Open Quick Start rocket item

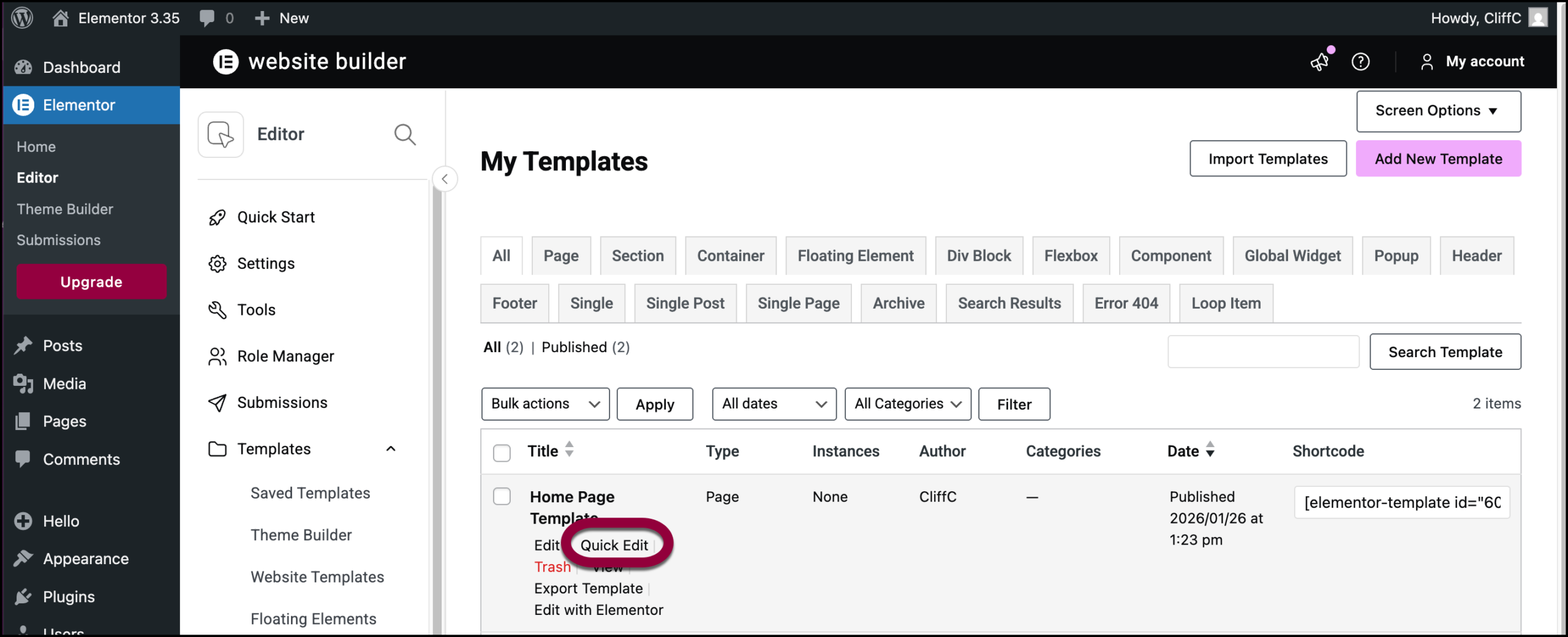[x=276, y=217]
